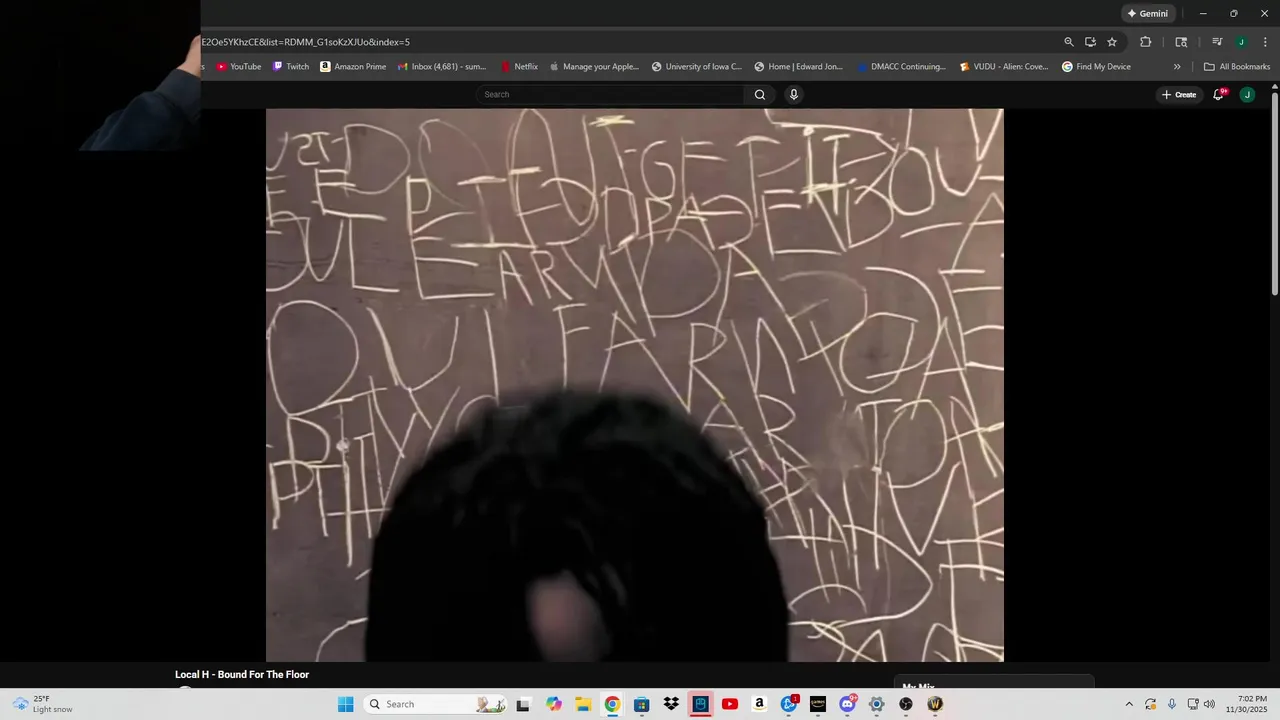This screenshot has width=1280, height=720.
Task: Open the volume speaker tray icon
Action: tap(1209, 704)
